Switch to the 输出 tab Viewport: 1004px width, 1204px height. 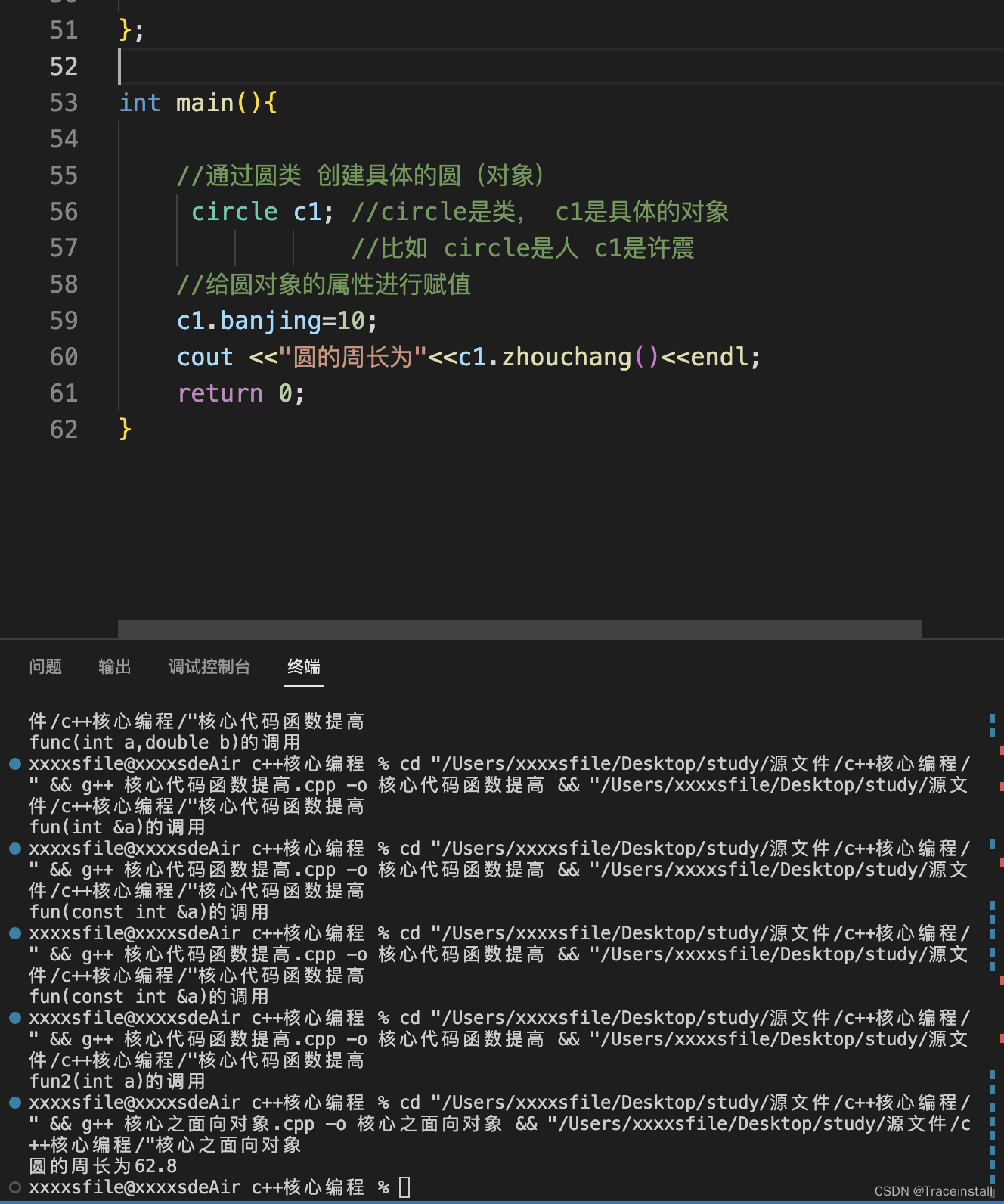pos(115,666)
